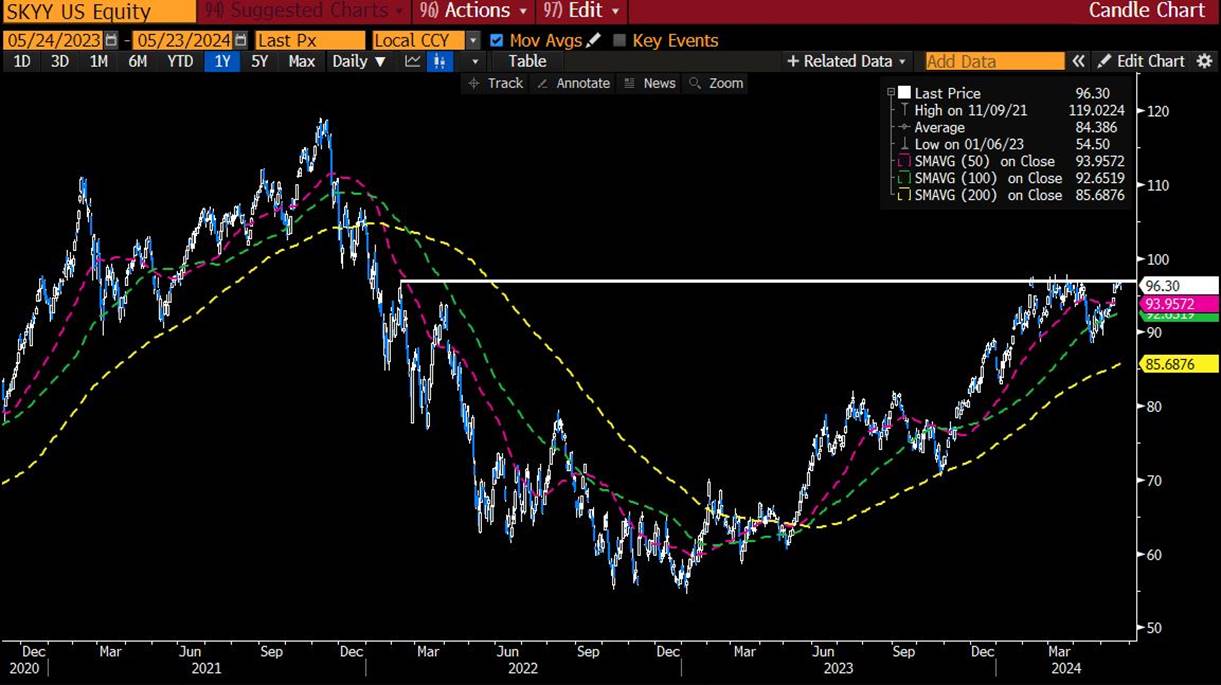Viewport: 1221px width, 685px height.
Task: Click SMAVG (50) pink legend swatch
Action: [x=904, y=161]
